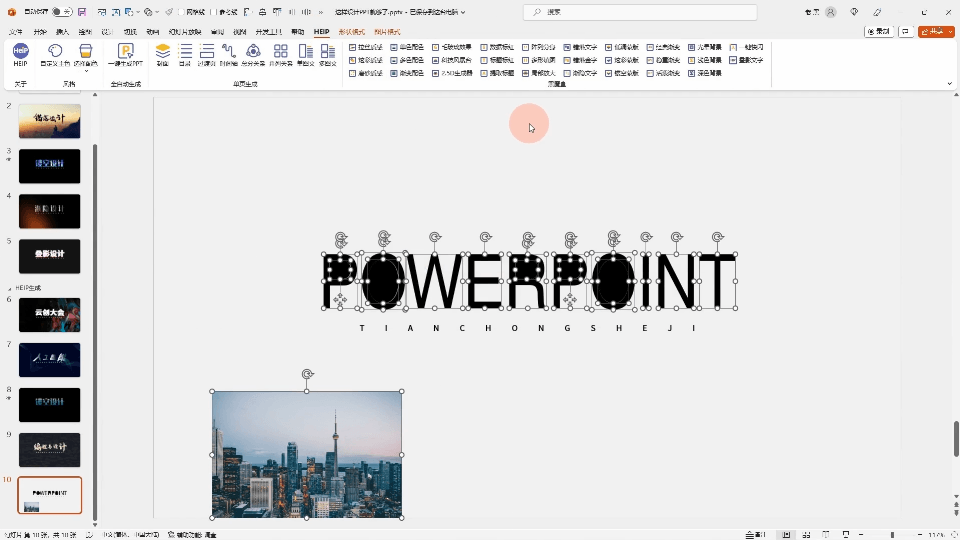Insert the 总分关系 layout
Image resolution: width=960 pixels, height=540 pixels.
[x=253, y=54]
